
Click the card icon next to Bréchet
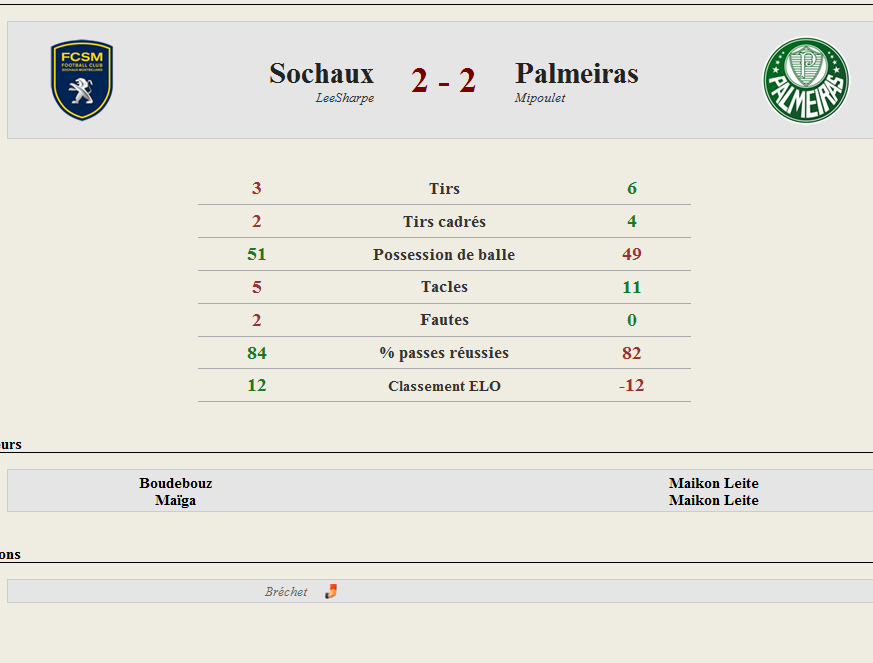point(331,591)
